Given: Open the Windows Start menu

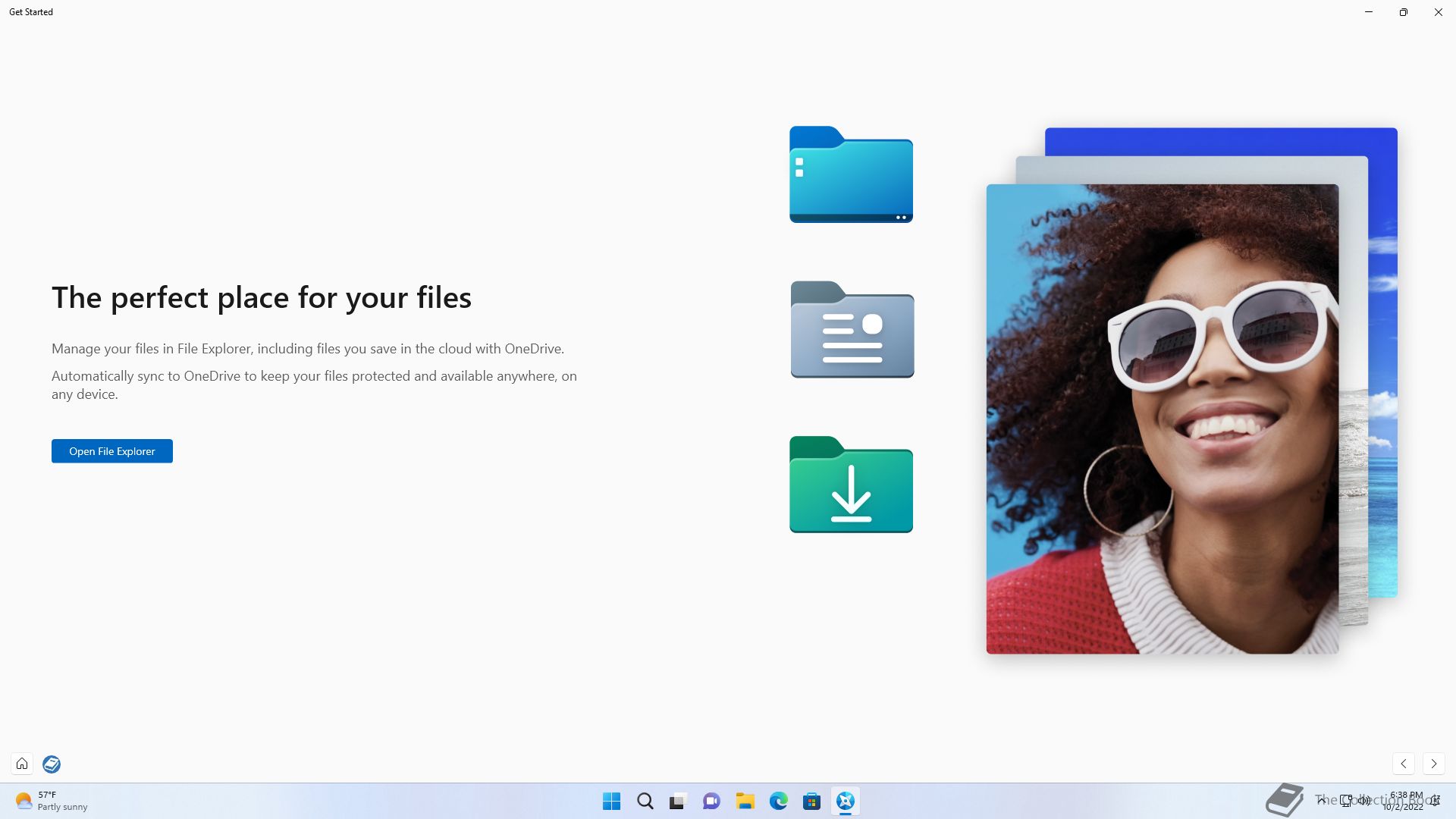Looking at the screenshot, I should 611,801.
